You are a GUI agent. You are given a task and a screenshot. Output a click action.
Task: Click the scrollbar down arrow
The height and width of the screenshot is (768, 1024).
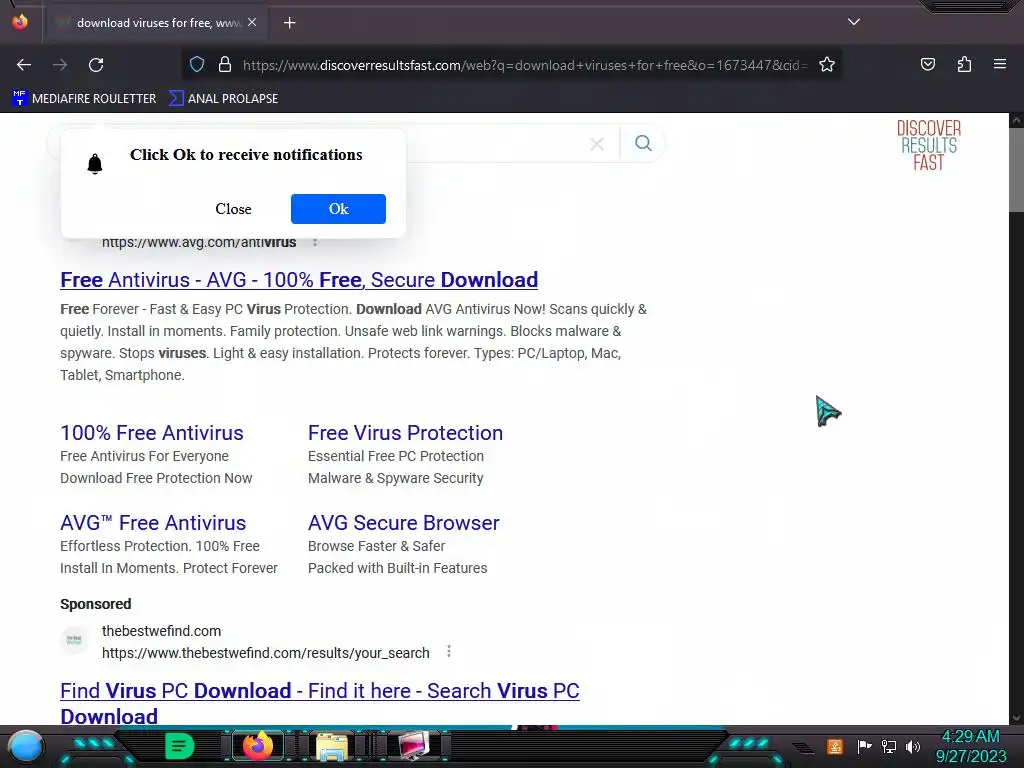pyautogui.click(x=1016, y=718)
